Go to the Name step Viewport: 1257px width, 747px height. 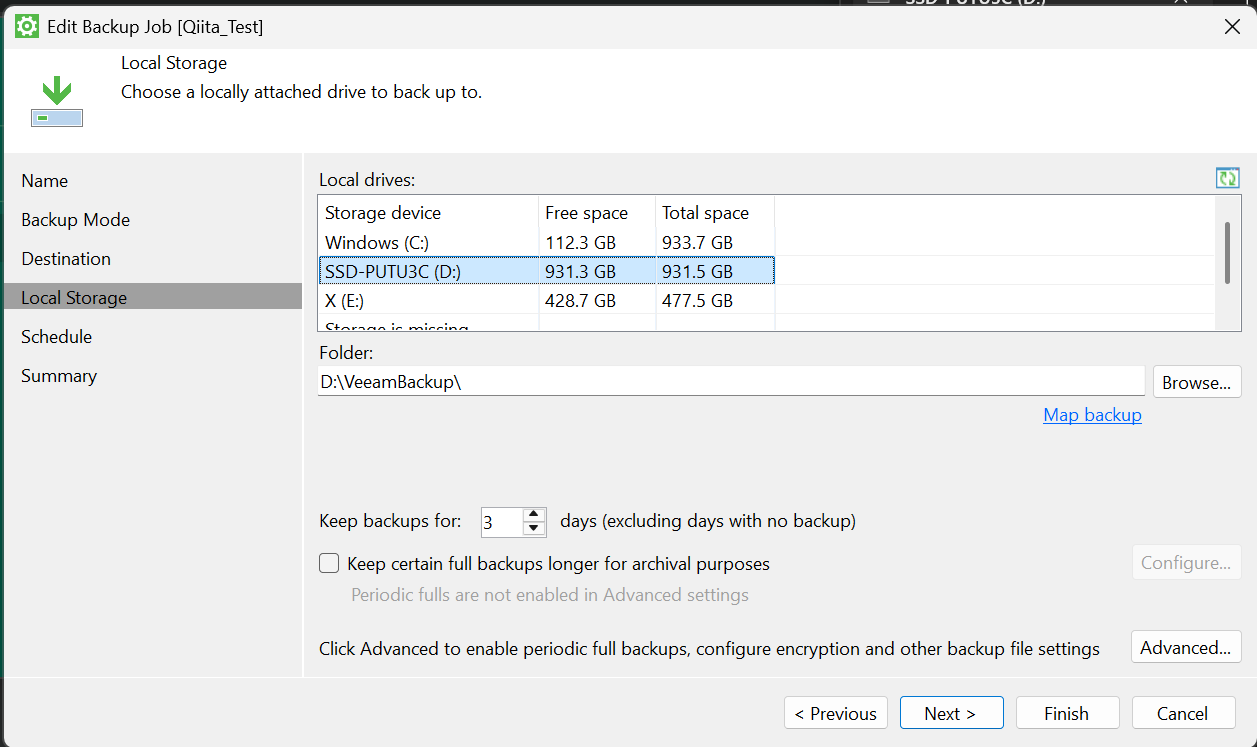pyautogui.click(x=45, y=181)
